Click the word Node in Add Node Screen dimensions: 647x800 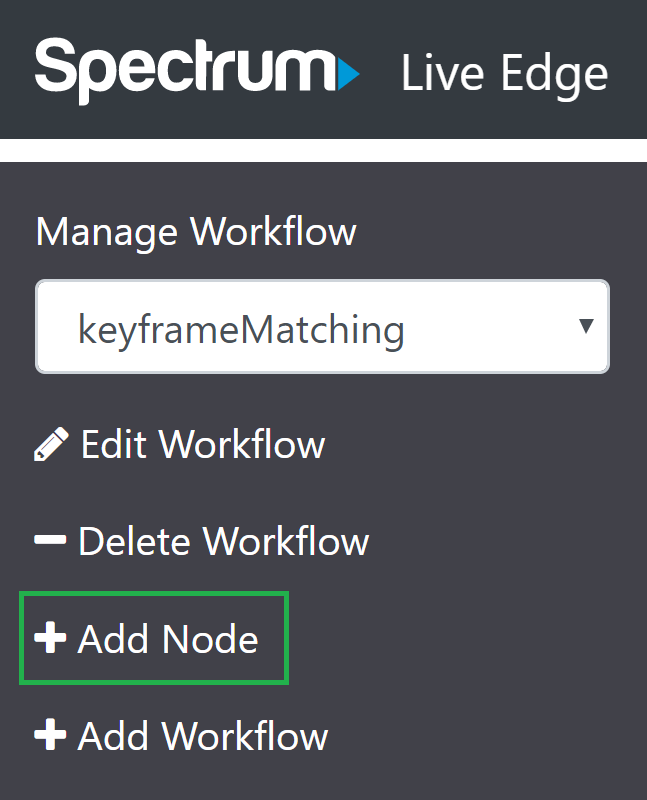210,639
